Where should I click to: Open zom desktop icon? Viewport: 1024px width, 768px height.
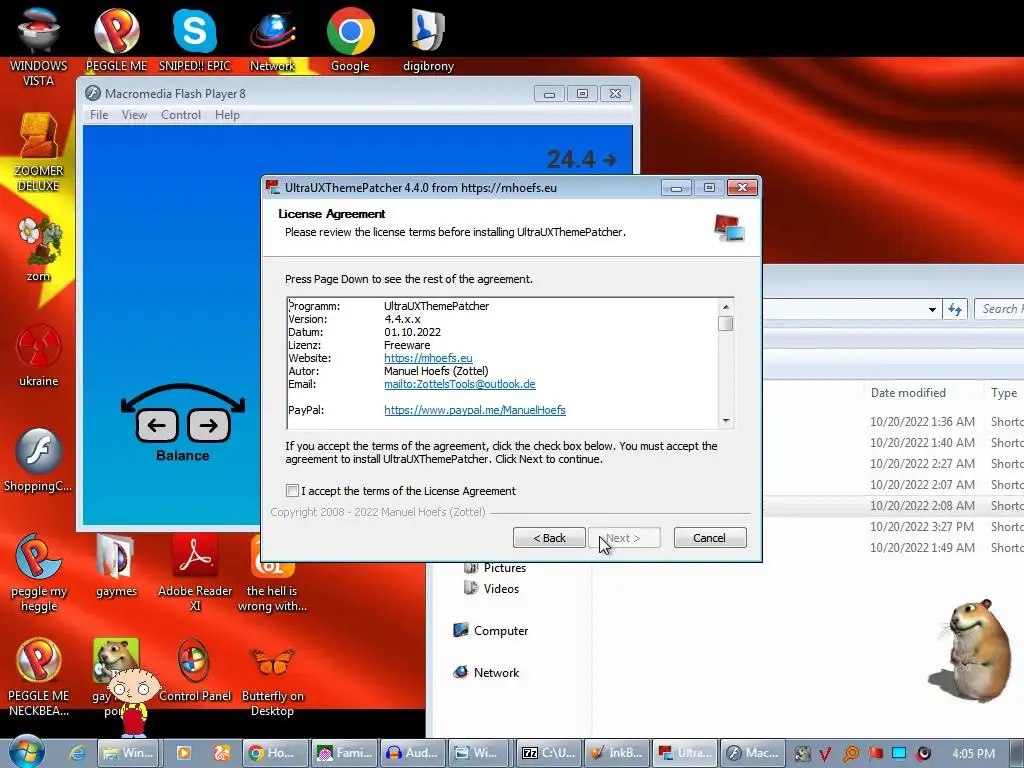point(39,249)
